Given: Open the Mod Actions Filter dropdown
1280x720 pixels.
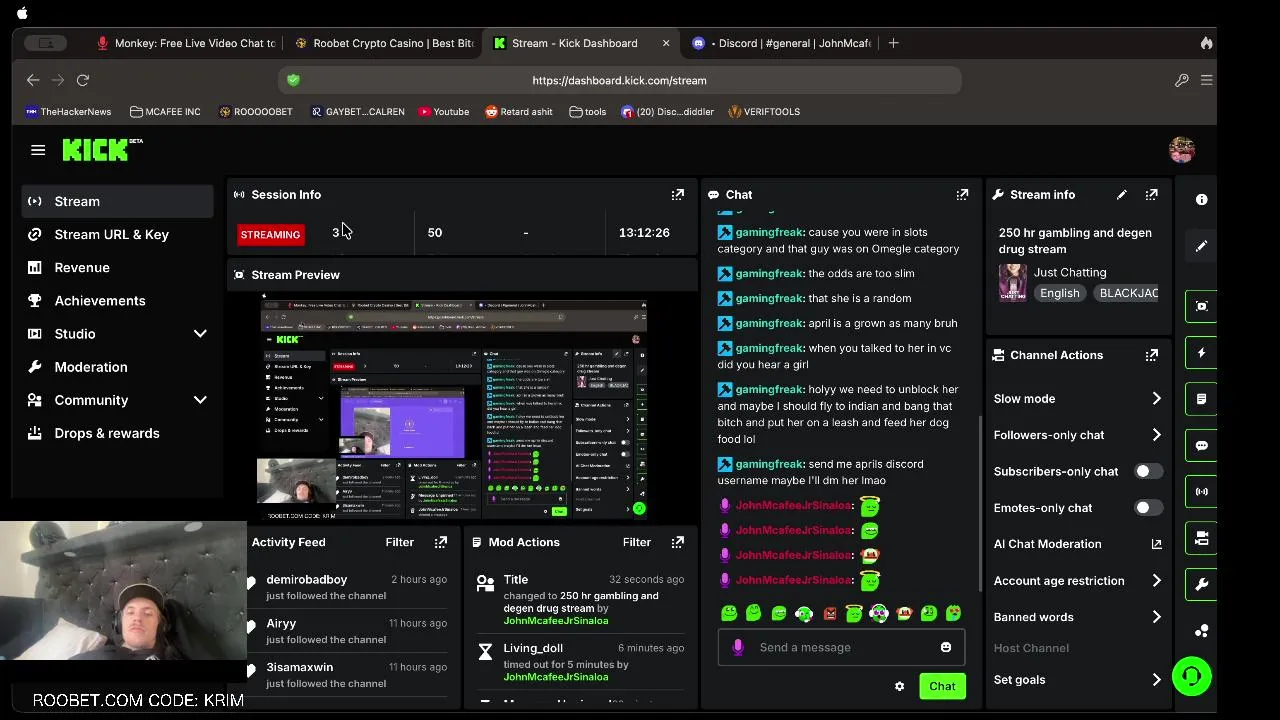Looking at the screenshot, I should coord(636,542).
